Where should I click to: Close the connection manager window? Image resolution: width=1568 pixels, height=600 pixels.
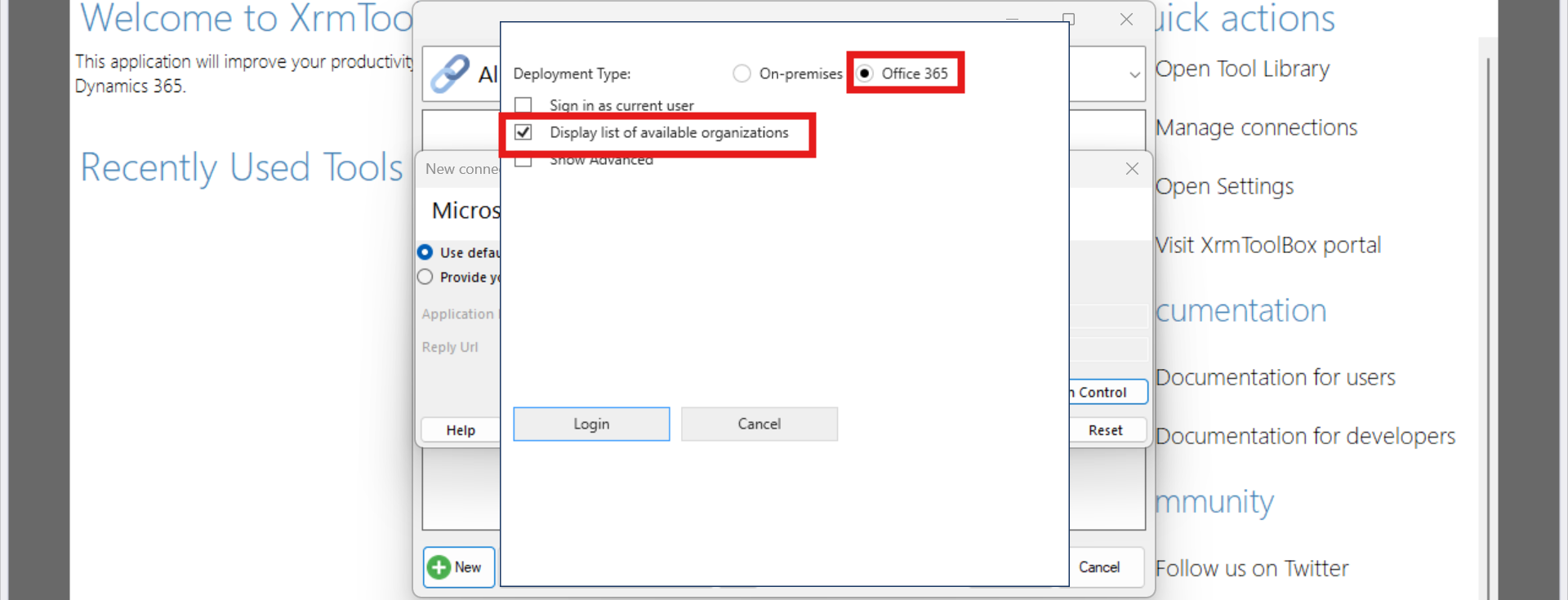[1126, 20]
